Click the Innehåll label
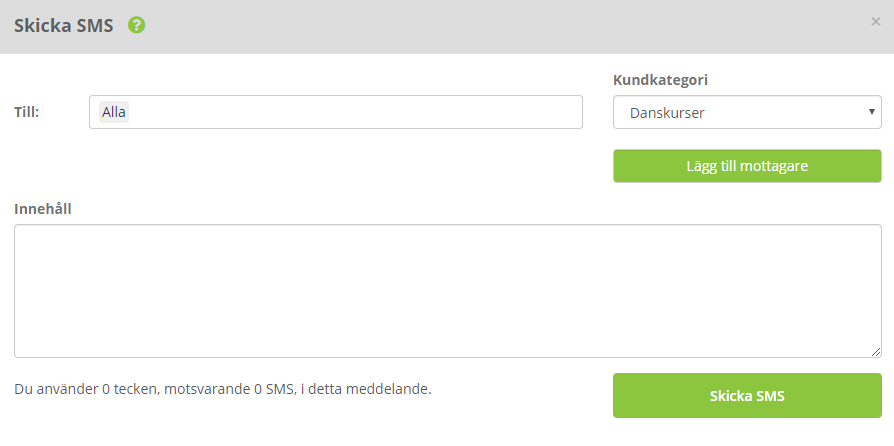Screen dimensions: 894x446 [x=43, y=209]
